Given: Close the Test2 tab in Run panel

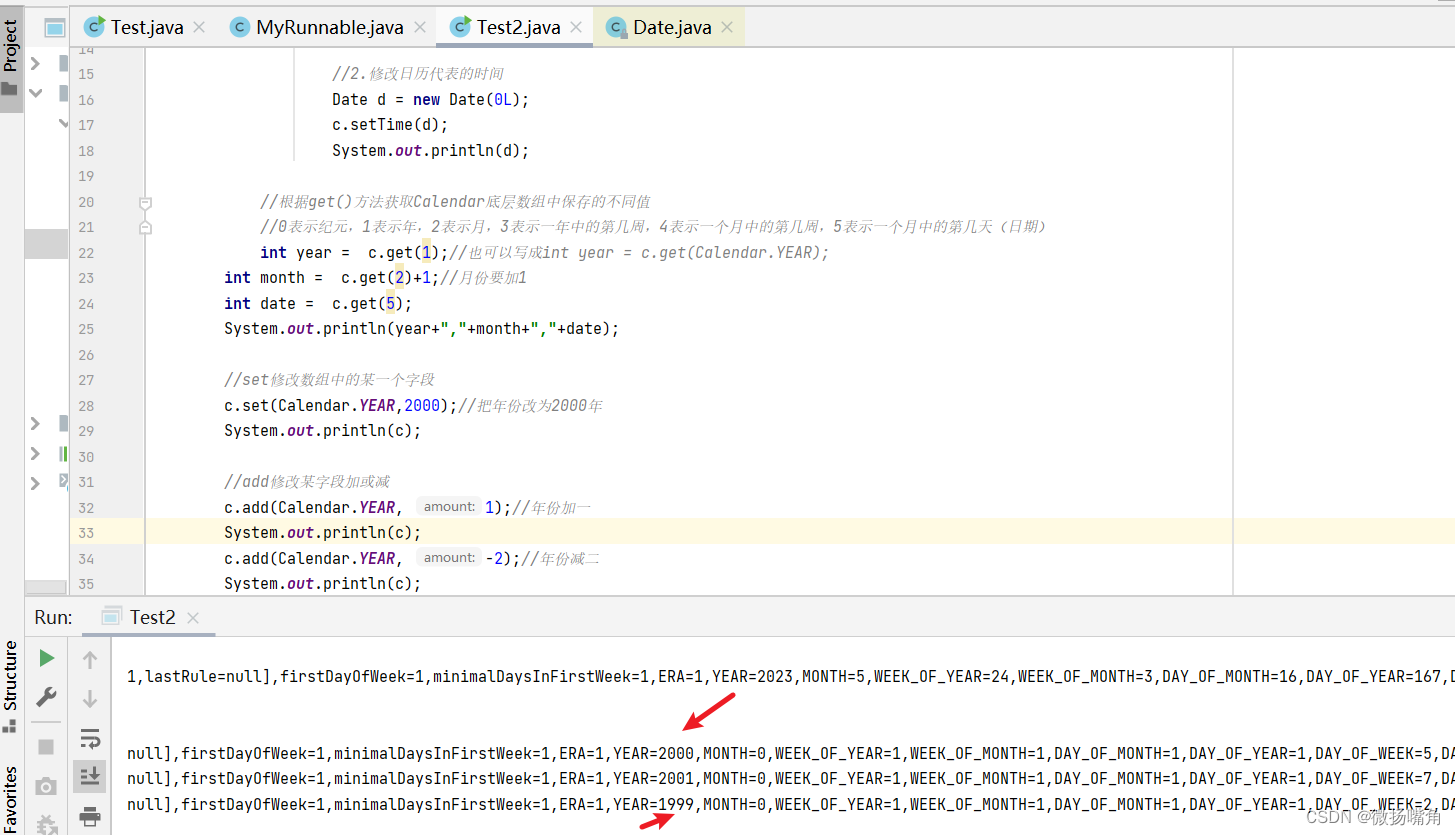Looking at the screenshot, I should 193,618.
